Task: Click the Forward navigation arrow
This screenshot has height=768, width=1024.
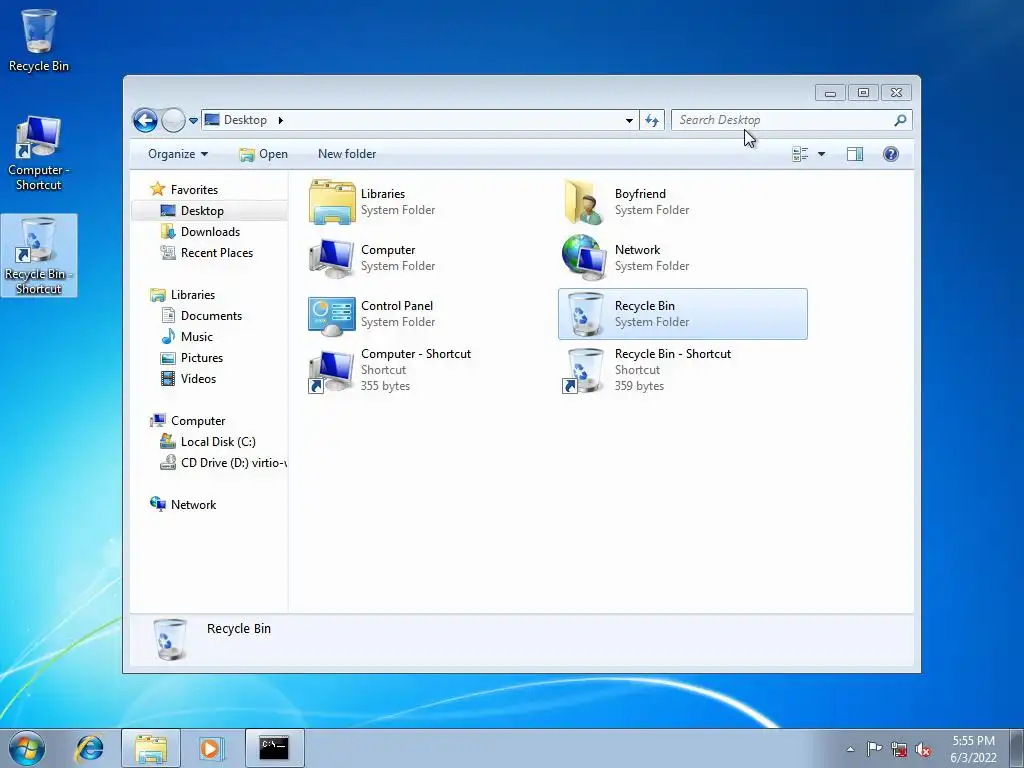Action: coord(173,120)
